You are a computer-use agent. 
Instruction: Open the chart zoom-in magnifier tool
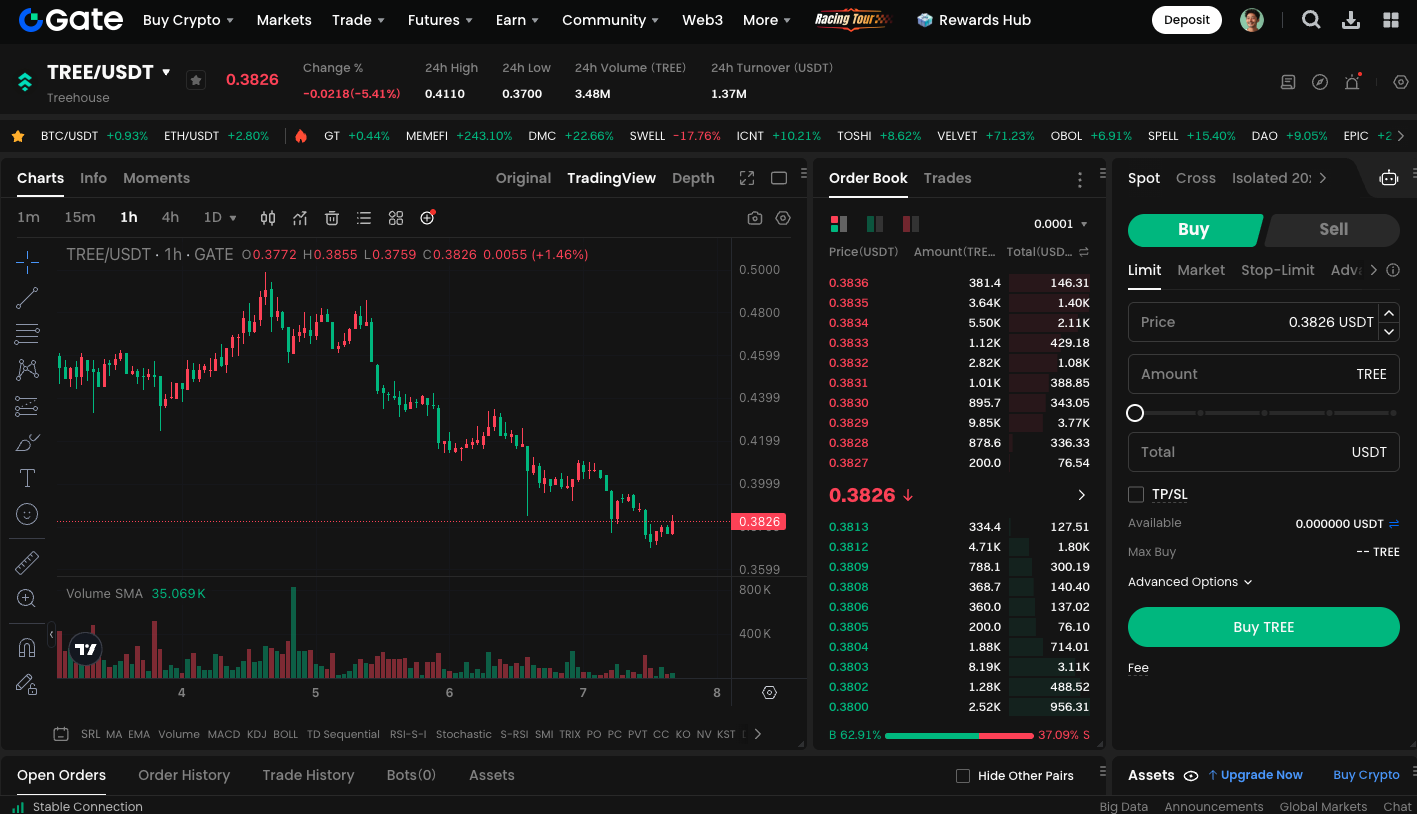click(27, 599)
